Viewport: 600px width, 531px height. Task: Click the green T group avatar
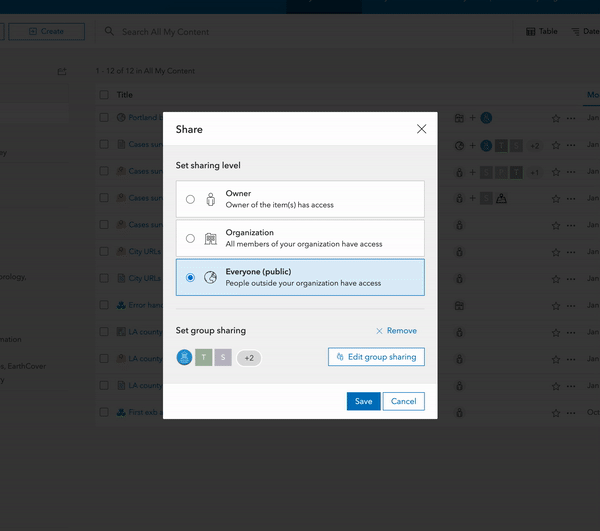pyautogui.click(x=203, y=357)
